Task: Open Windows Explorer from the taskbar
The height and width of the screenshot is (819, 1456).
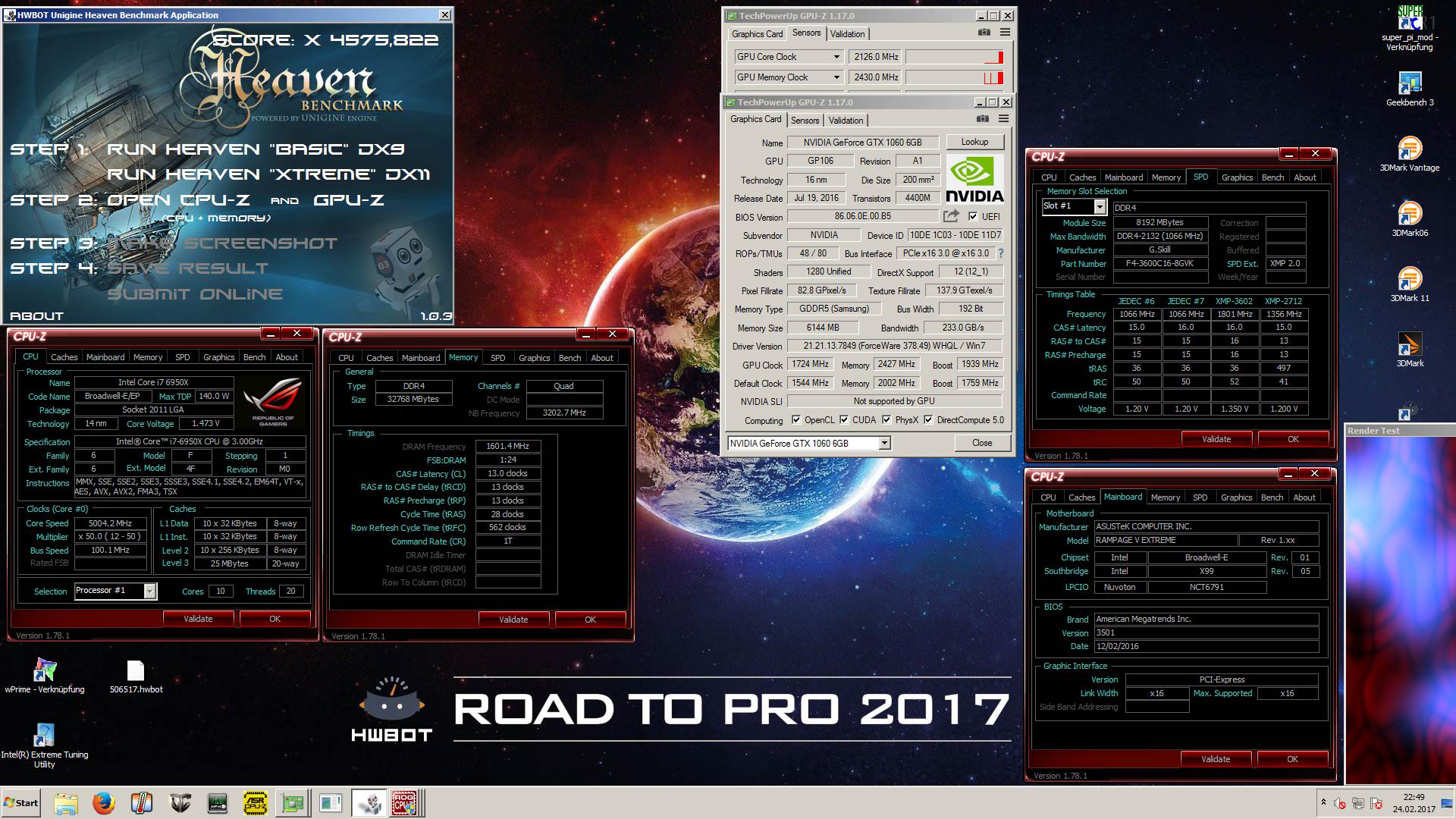Action: tap(66, 803)
